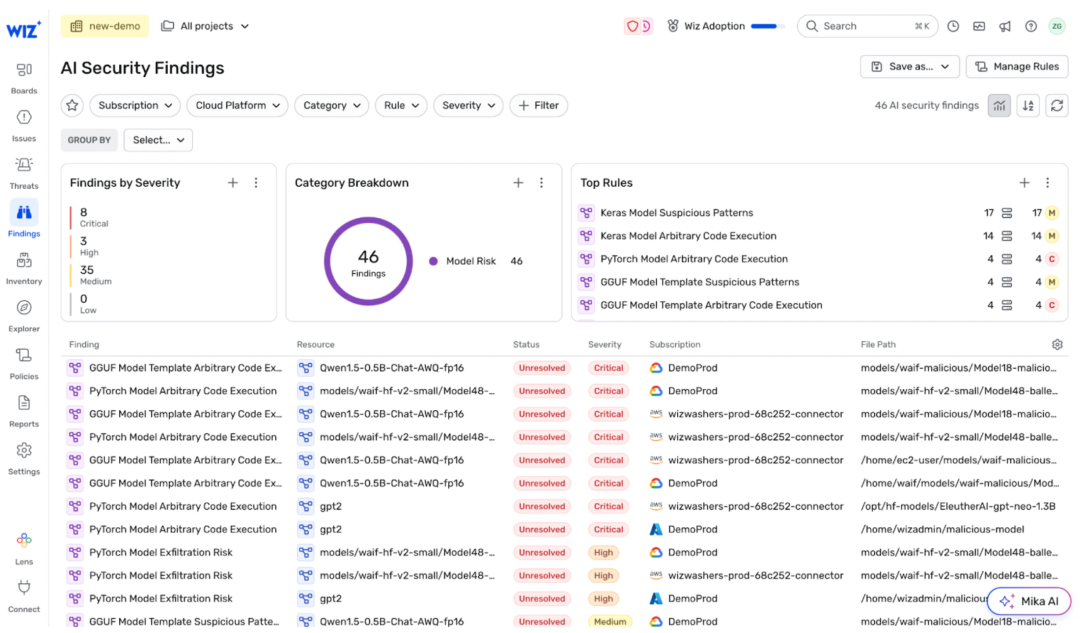This screenshot has width=1080, height=633.
Task: Open table column settings gear
Action: point(1057,344)
